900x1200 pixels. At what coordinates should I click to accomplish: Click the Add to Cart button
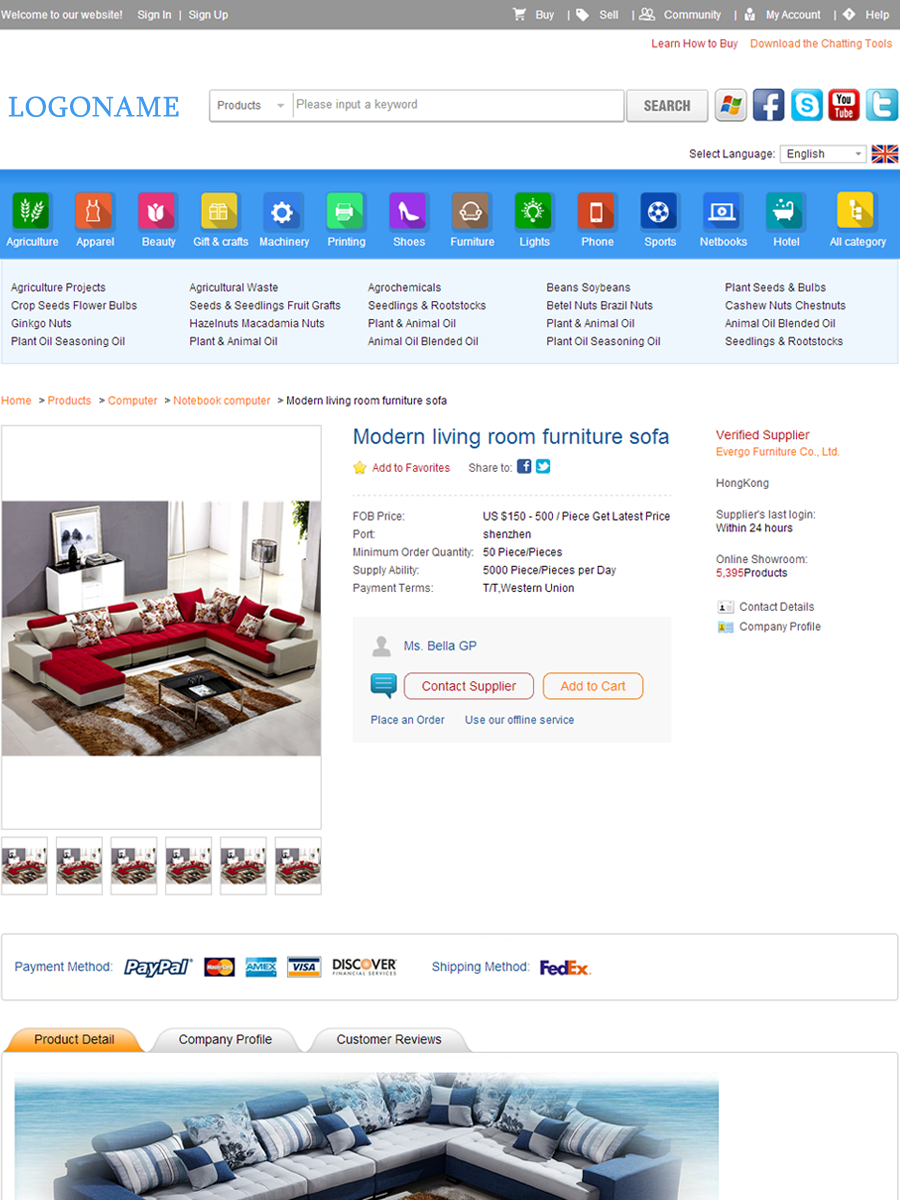[x=593, y=686]
